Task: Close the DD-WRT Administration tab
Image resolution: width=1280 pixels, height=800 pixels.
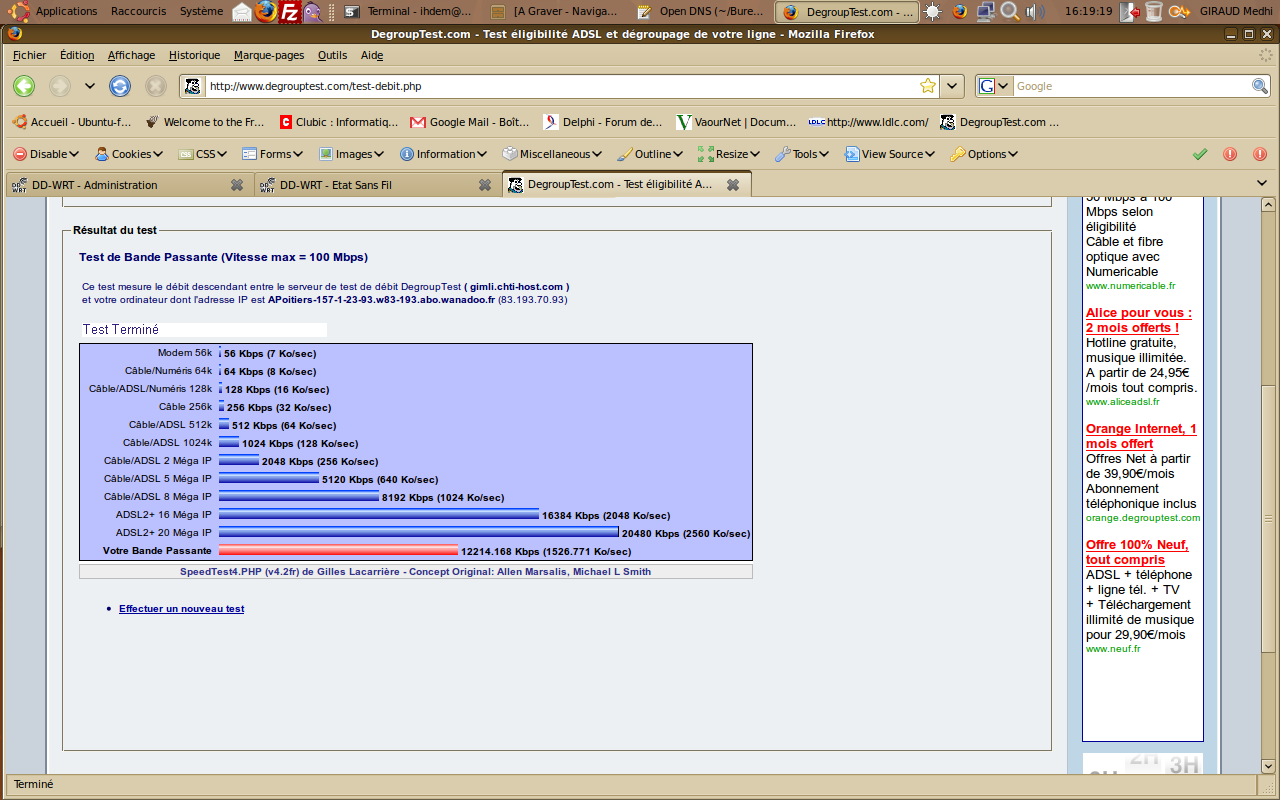Action: (x=237, y=185)
